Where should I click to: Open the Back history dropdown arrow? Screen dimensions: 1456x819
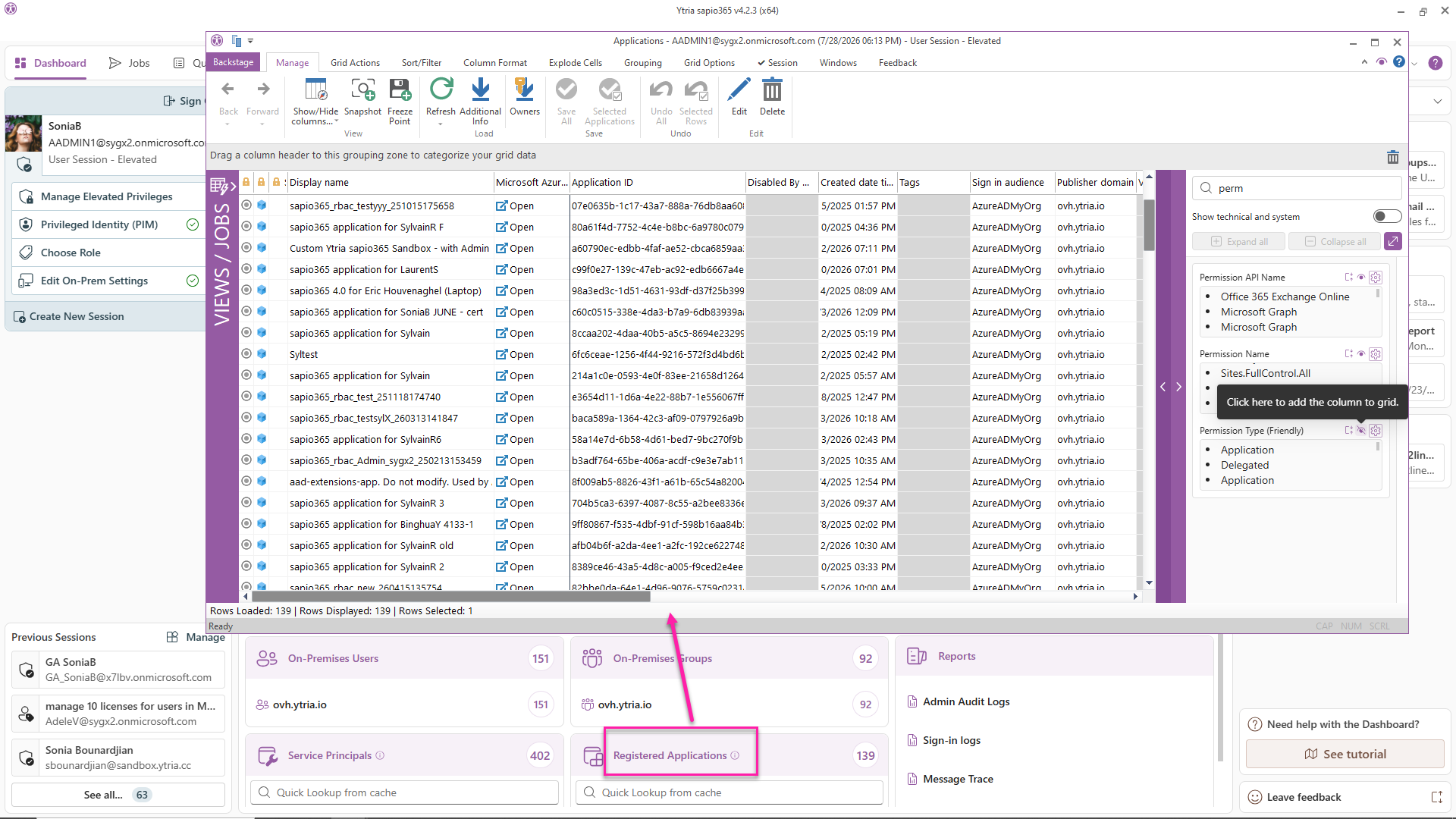pos(227,124)
